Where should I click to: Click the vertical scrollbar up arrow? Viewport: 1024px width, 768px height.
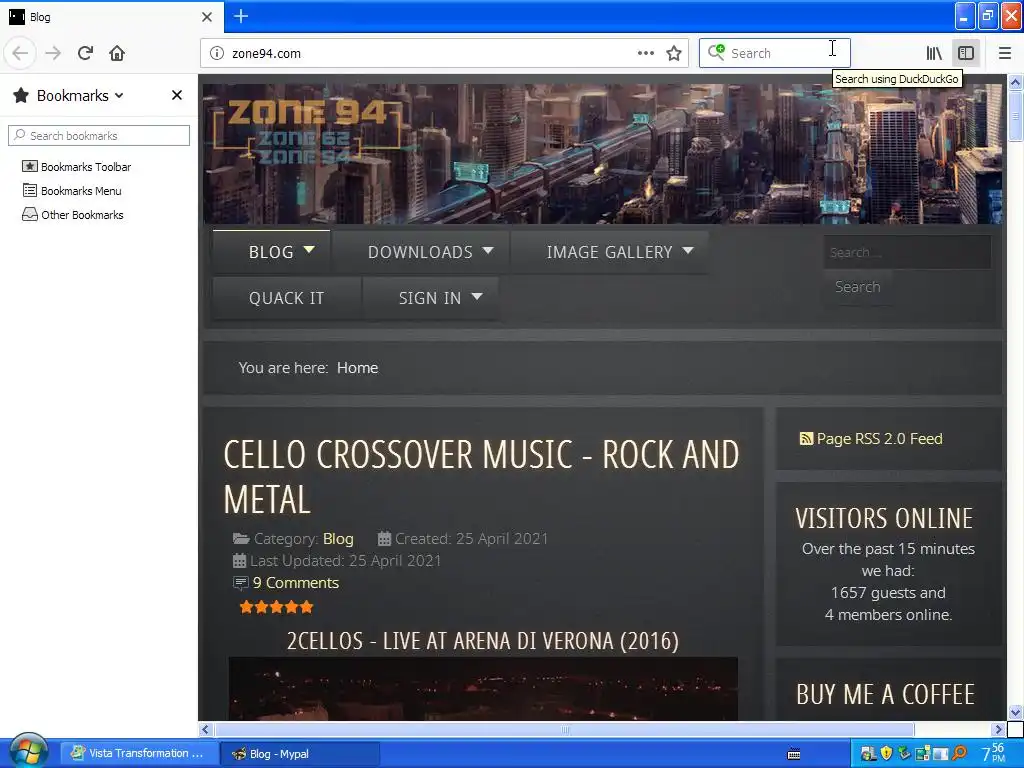tap(1015, 82)
